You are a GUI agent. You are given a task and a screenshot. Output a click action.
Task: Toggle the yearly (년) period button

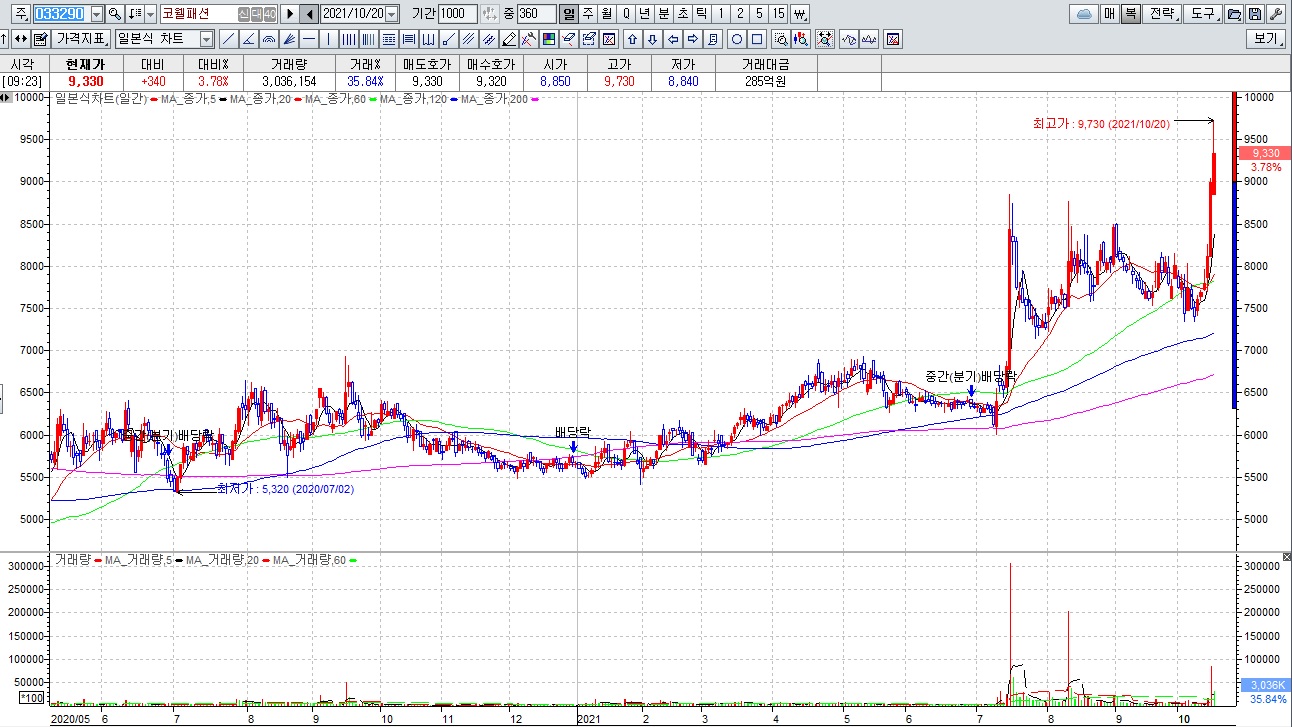click(x=644, y=14)
